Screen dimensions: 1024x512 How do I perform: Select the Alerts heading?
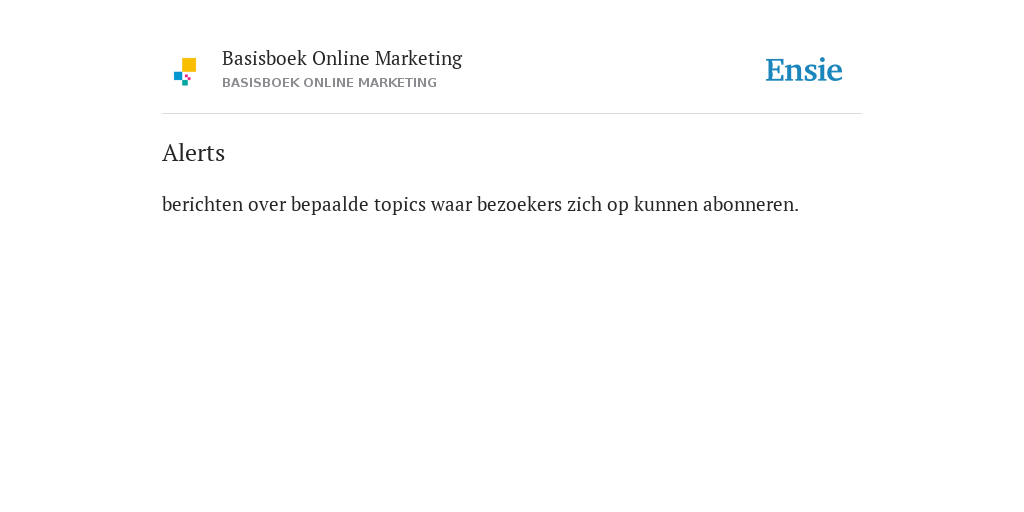coord(193,153)
